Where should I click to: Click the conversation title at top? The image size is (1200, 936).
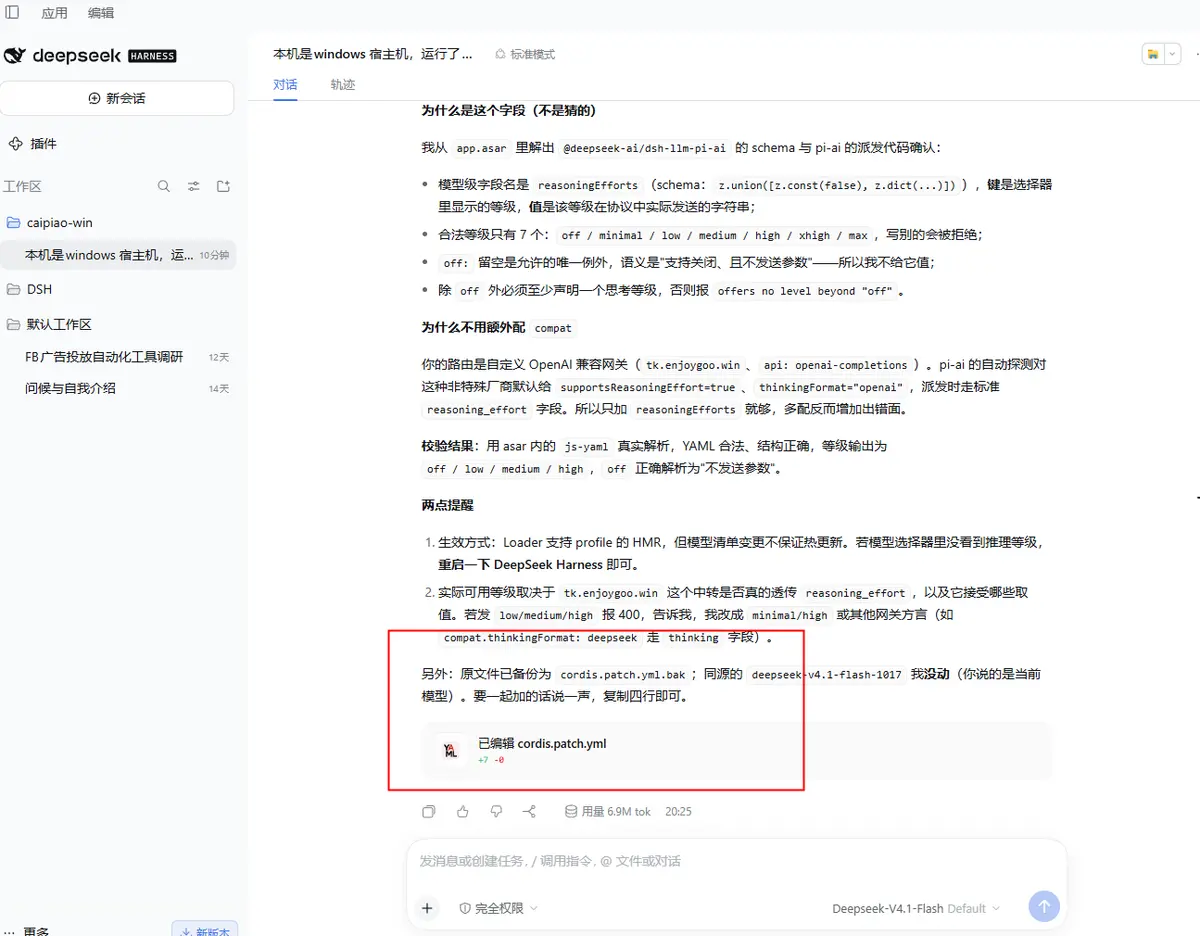(x=373, y=54)
